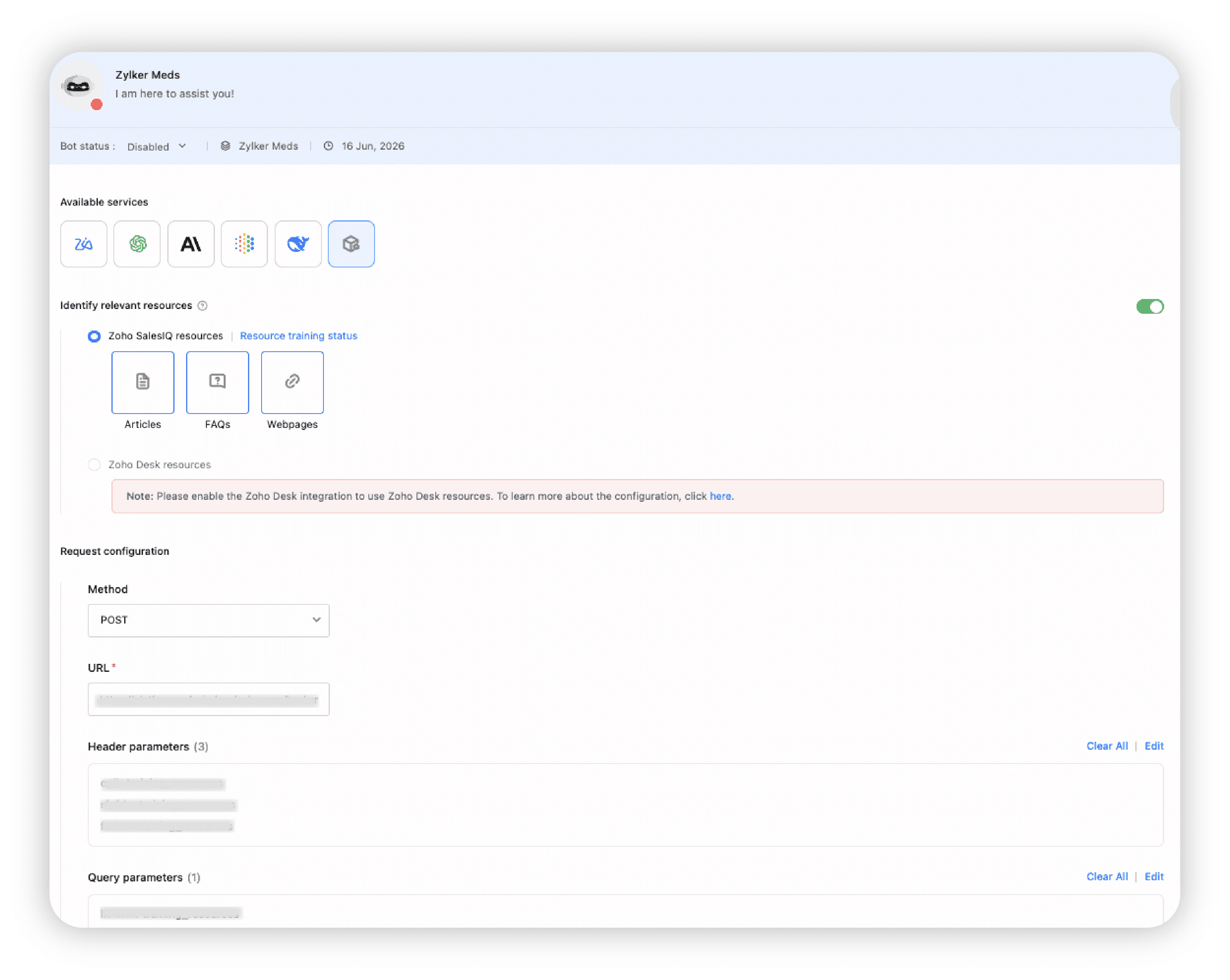
Task: Choose the FAQs resource tile
Action: click(x=217, y=382)
